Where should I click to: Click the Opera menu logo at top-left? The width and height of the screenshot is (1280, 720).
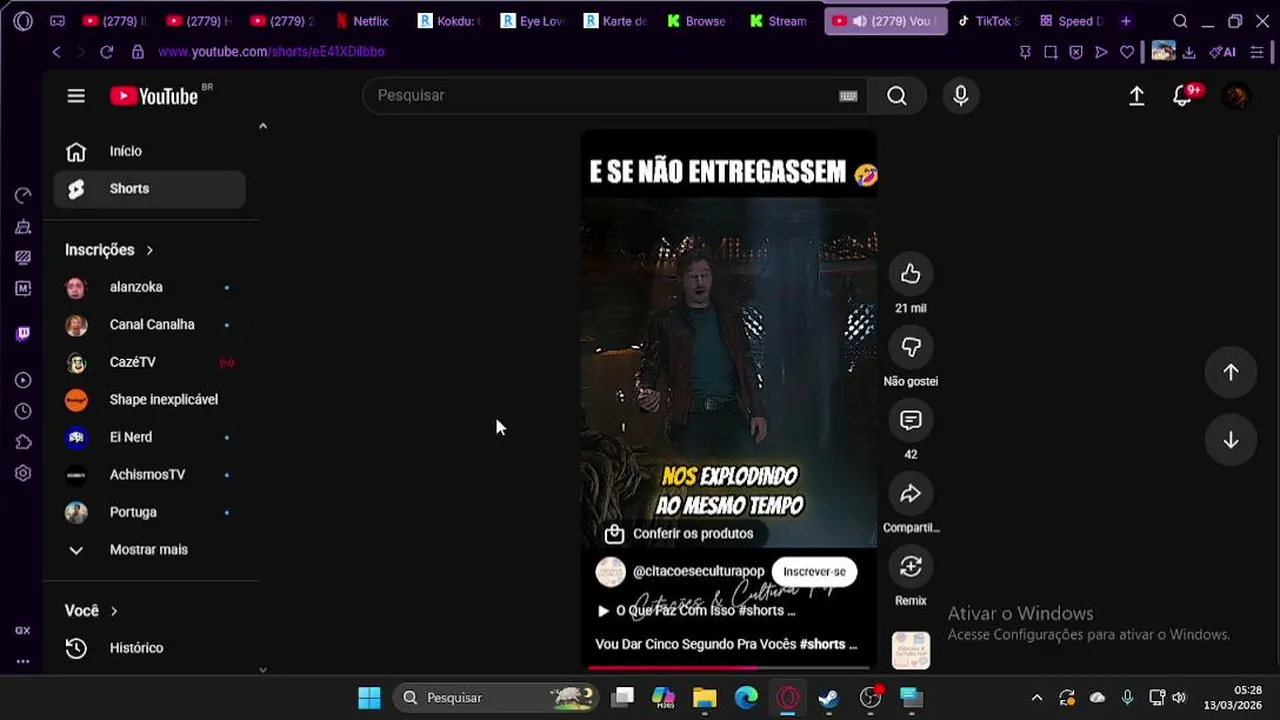click(23, 21)
